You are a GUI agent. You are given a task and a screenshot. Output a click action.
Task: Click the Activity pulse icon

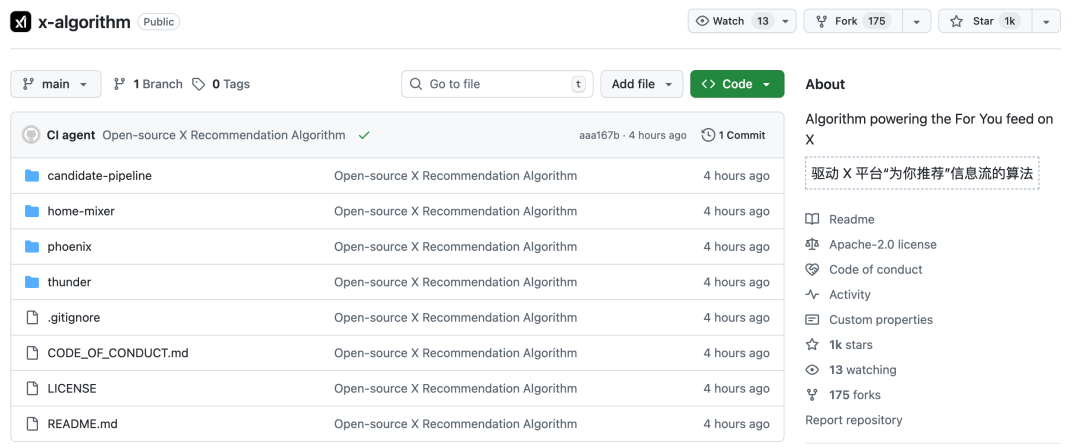pos(812,295)
